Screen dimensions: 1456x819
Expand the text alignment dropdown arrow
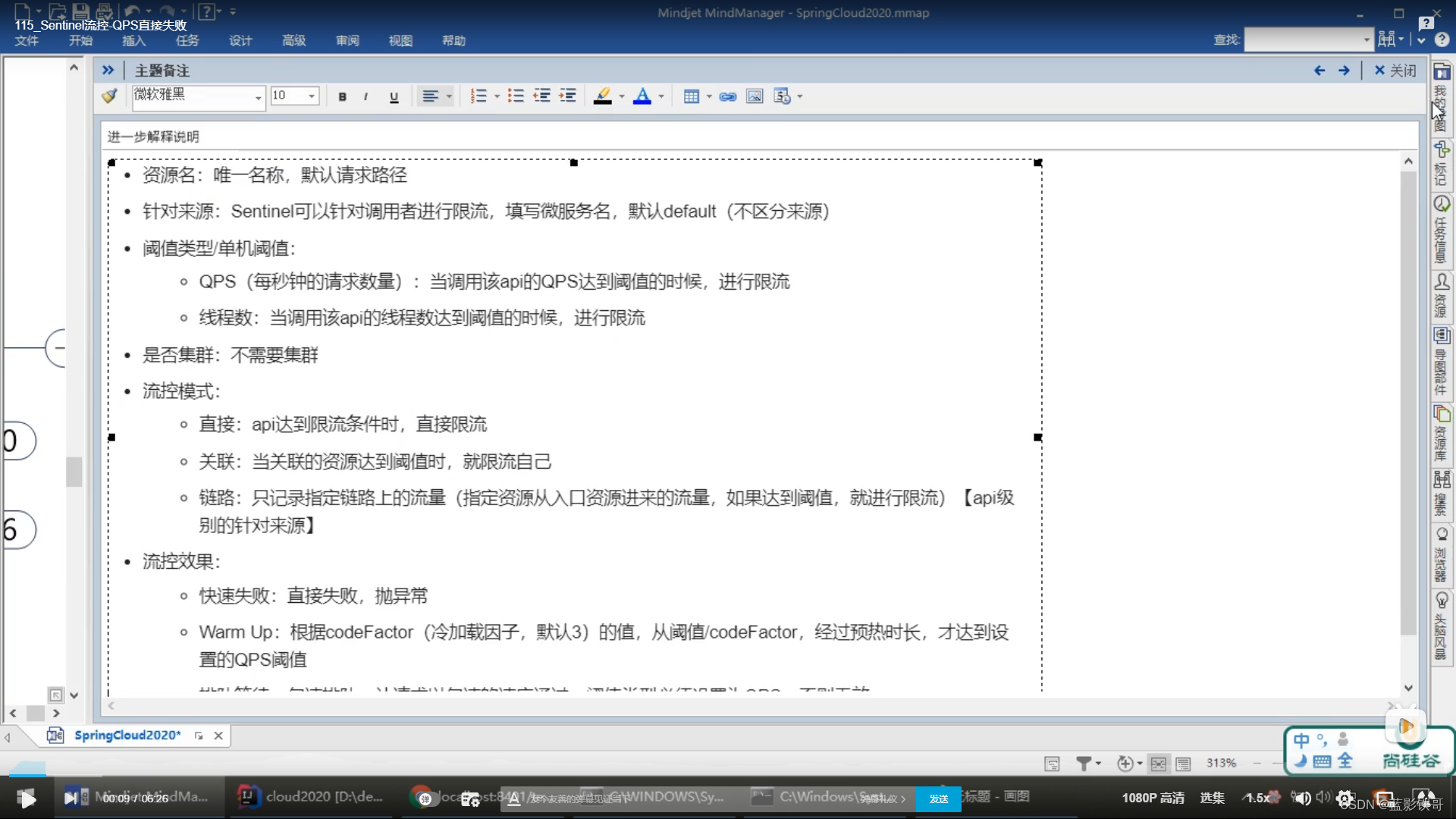(449, 96)
